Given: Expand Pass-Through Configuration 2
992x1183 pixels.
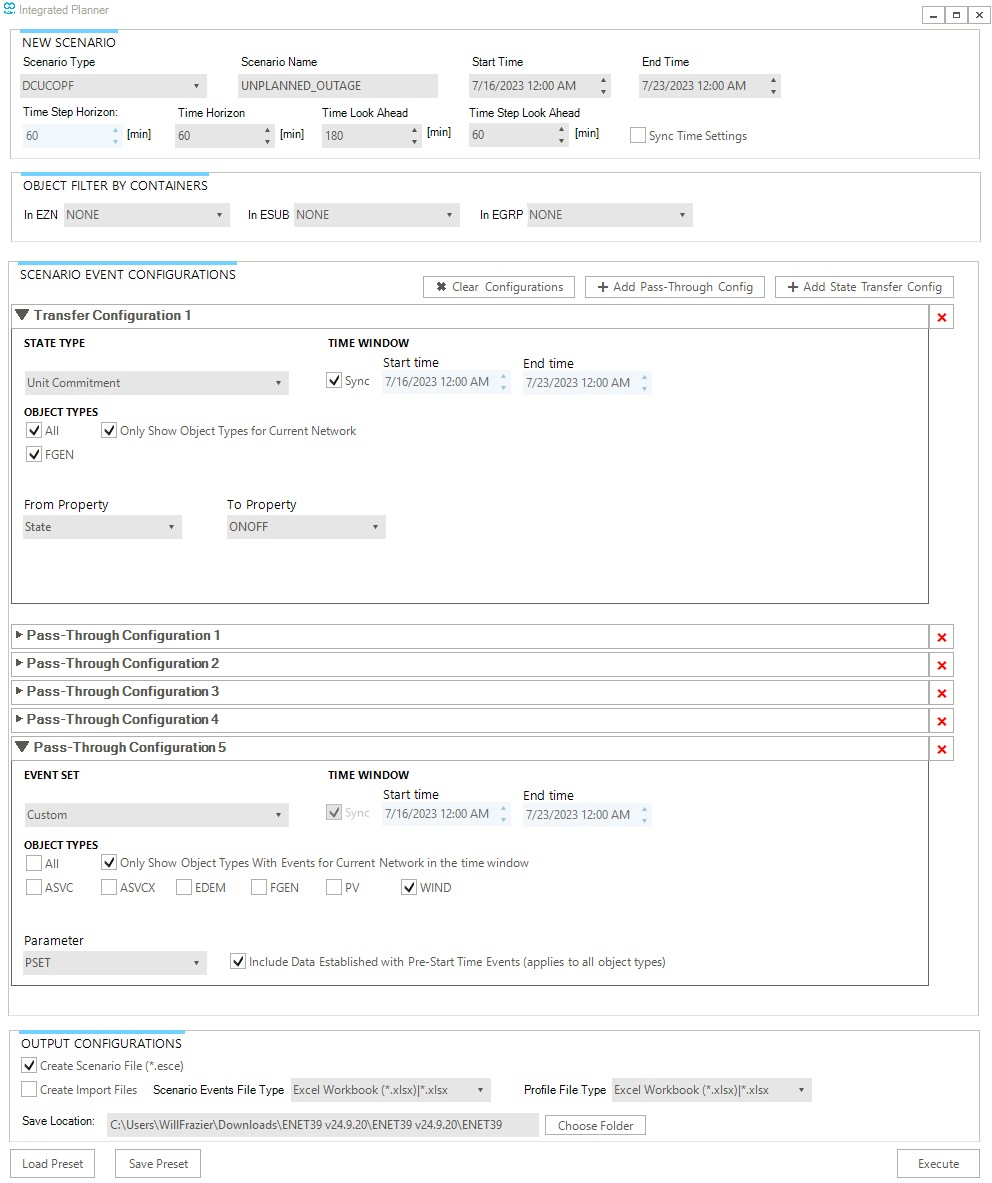Looking at the screenshot, I should tap(19, 663).
